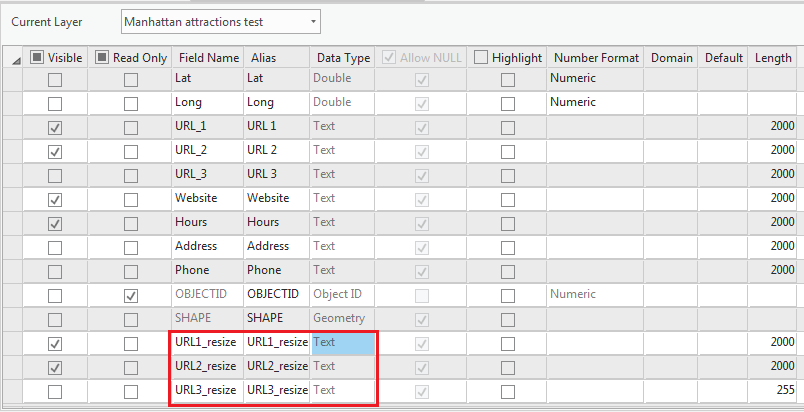Uncheck Read Only for OBJECTID row
Screen dimensions: 804x412
(131, 296)
